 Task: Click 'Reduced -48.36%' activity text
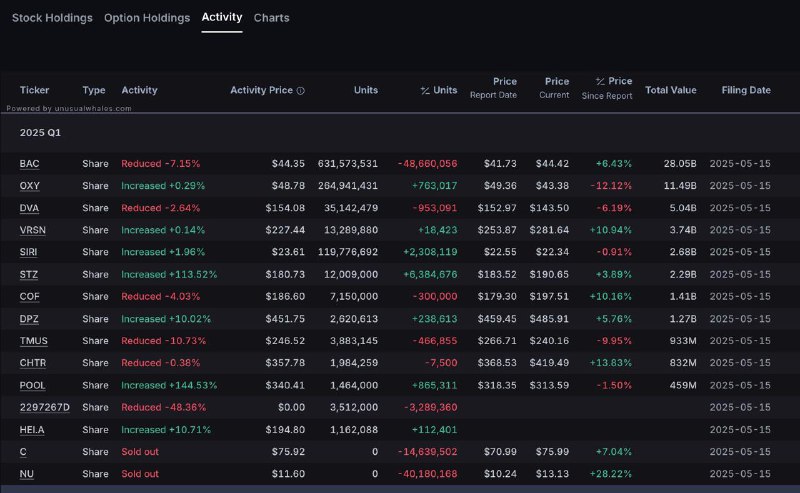tap(164, 407)
